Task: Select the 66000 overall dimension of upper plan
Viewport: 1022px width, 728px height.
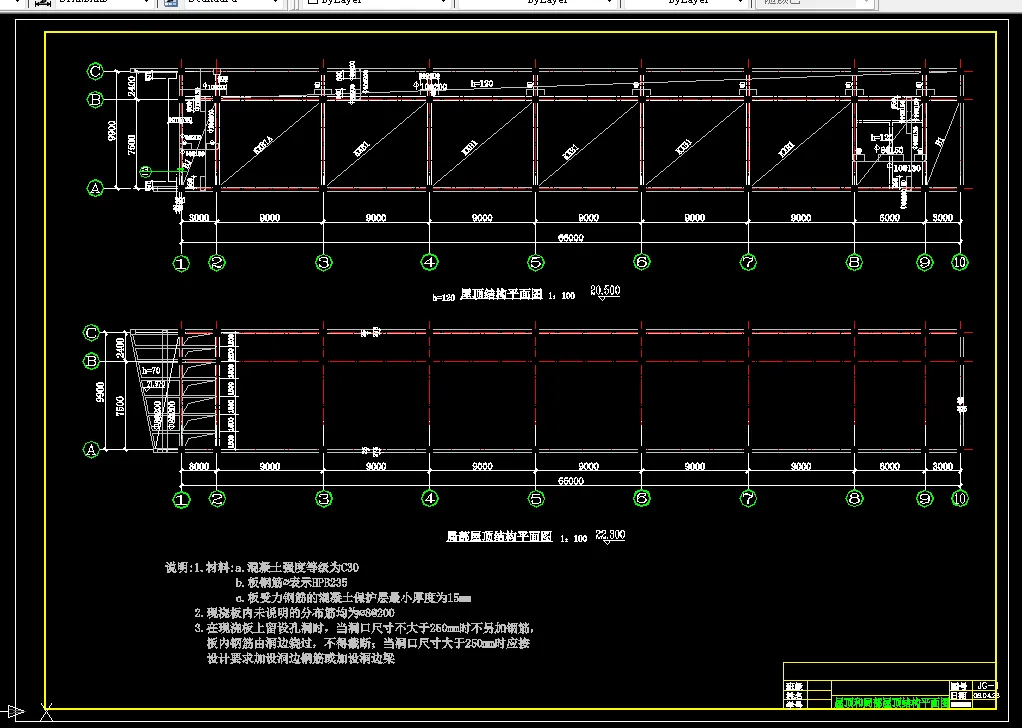Action: coord(570,238)
